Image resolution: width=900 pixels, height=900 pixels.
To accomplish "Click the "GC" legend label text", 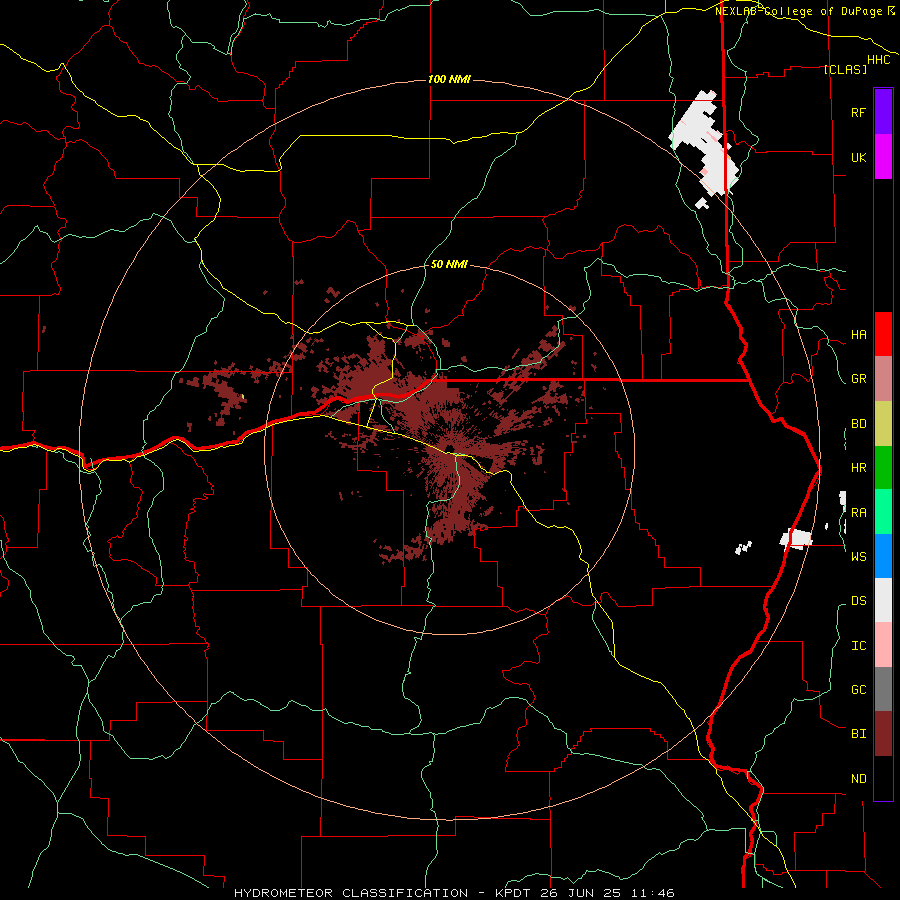I will click(x=858, y=689).
